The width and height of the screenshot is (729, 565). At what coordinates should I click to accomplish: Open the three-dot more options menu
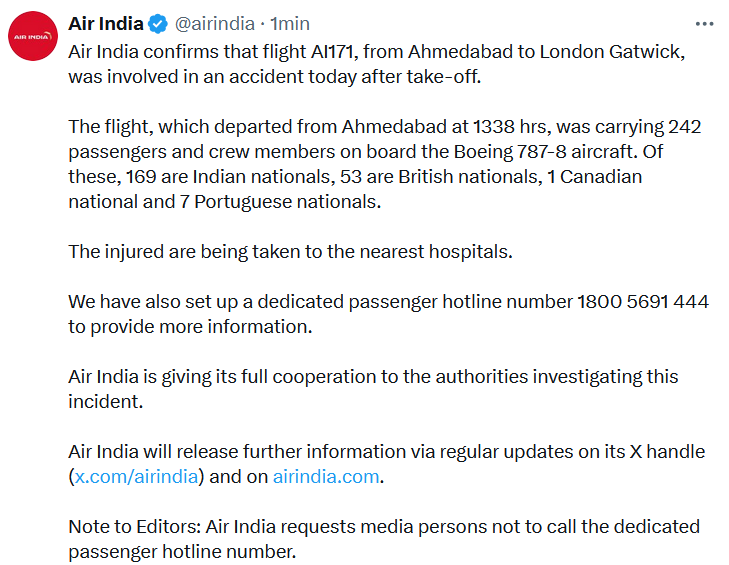[703, 24]
